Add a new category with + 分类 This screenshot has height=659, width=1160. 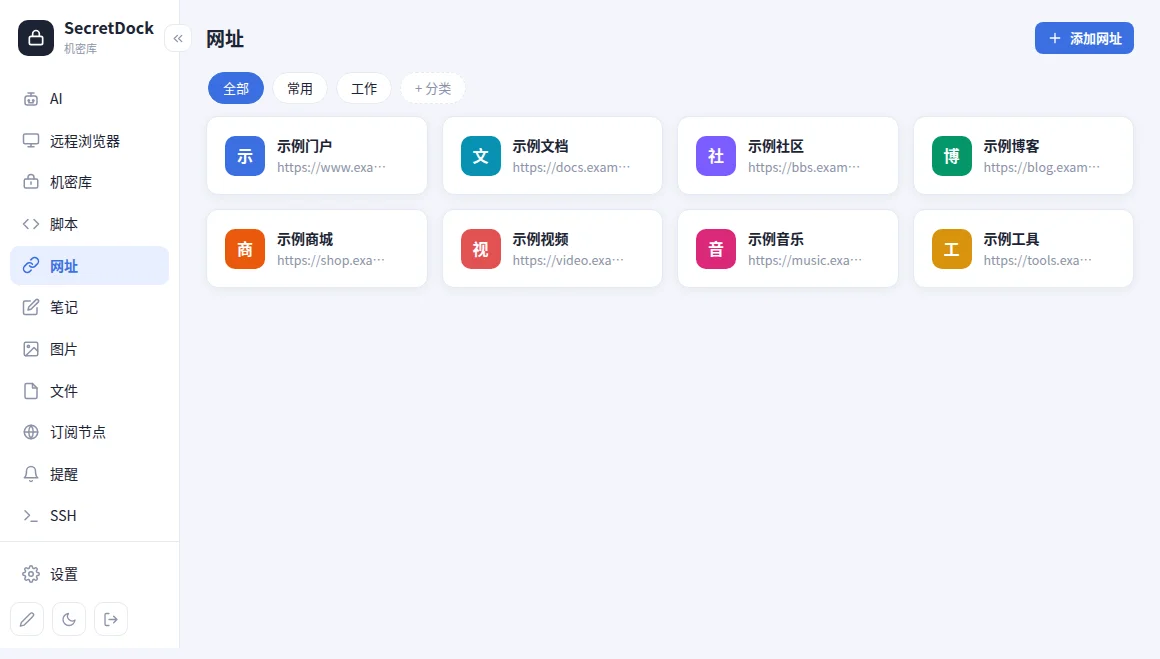(x=433, y=88)
